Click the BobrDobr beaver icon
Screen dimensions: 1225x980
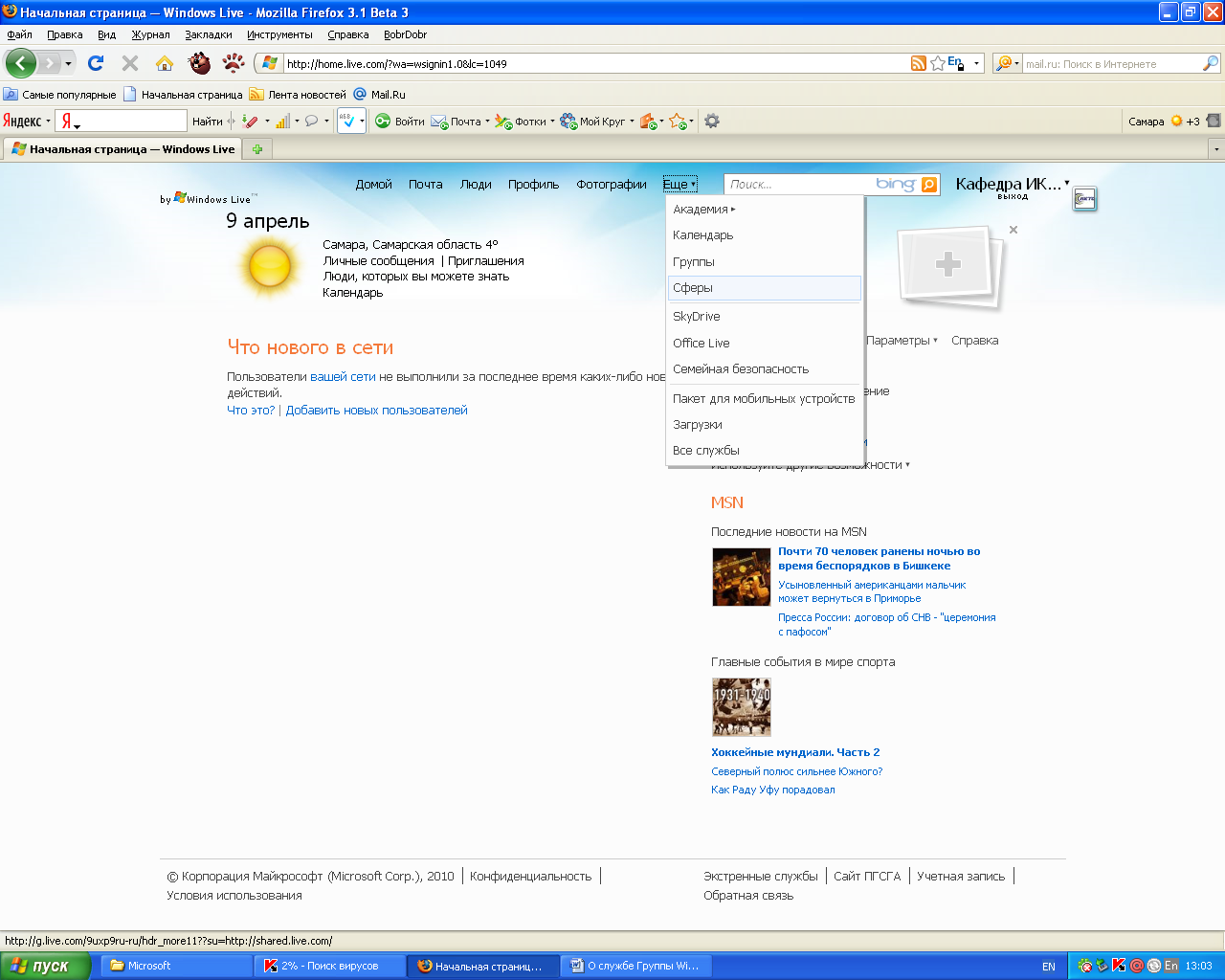[x=199, y=63]
